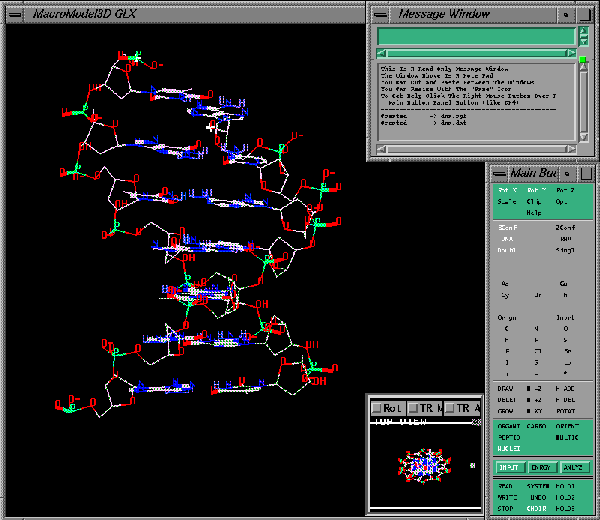Toggle the XY square option
Viewport: 600px width, 520px height.
coord(534,411)
